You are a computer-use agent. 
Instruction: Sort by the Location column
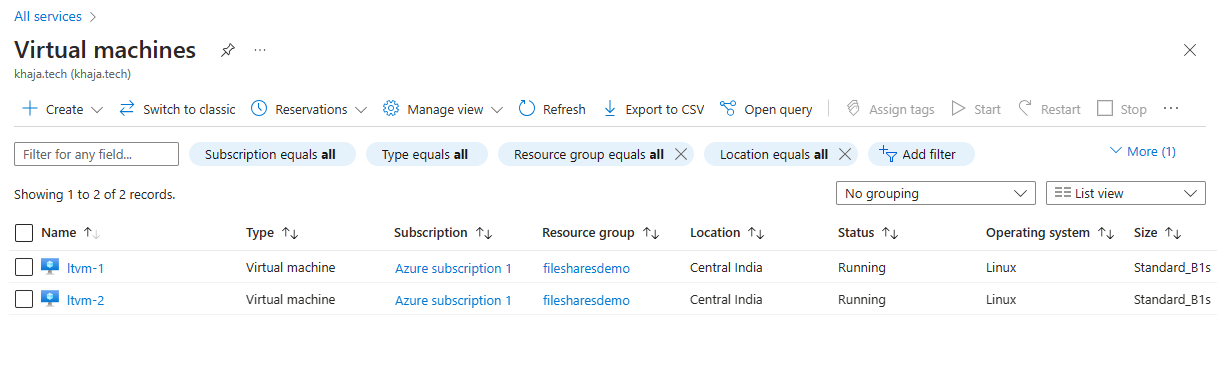pos(727,233)
